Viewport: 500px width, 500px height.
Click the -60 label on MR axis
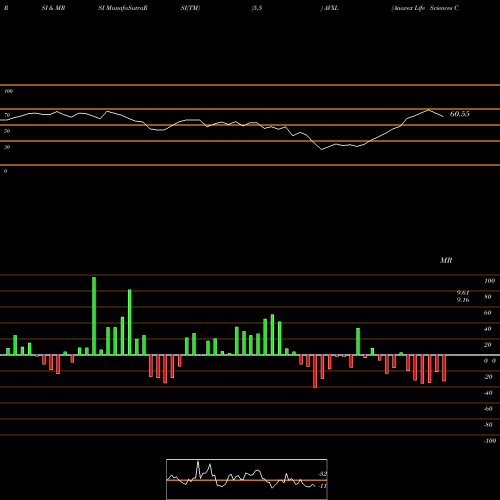click(488, 409)
